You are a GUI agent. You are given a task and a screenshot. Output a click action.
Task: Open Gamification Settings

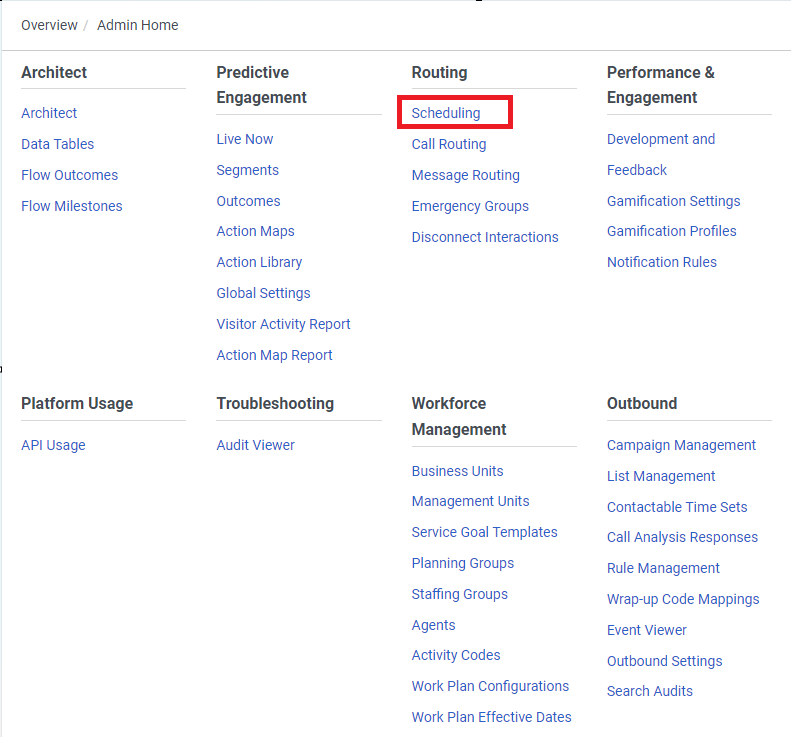pos(673,201)
